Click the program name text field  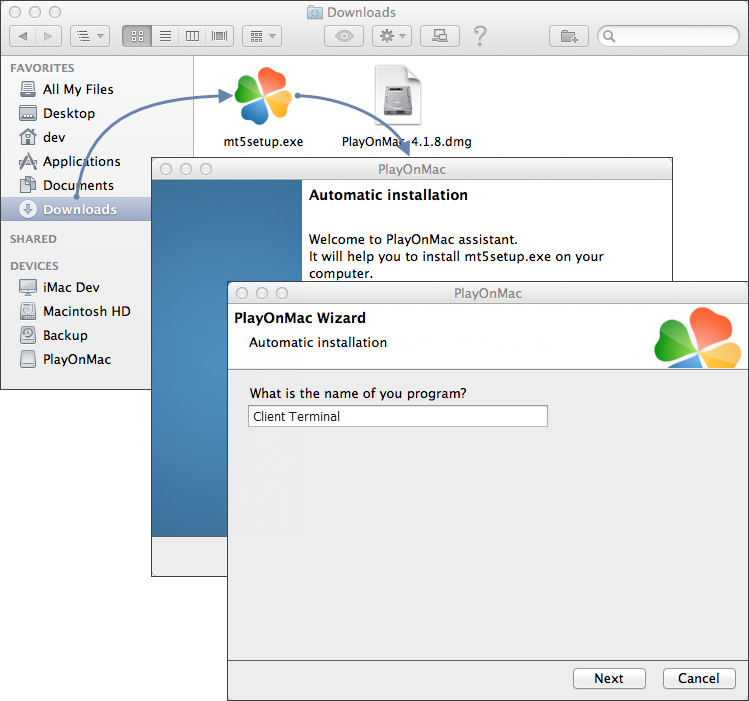tap(397, 416)
